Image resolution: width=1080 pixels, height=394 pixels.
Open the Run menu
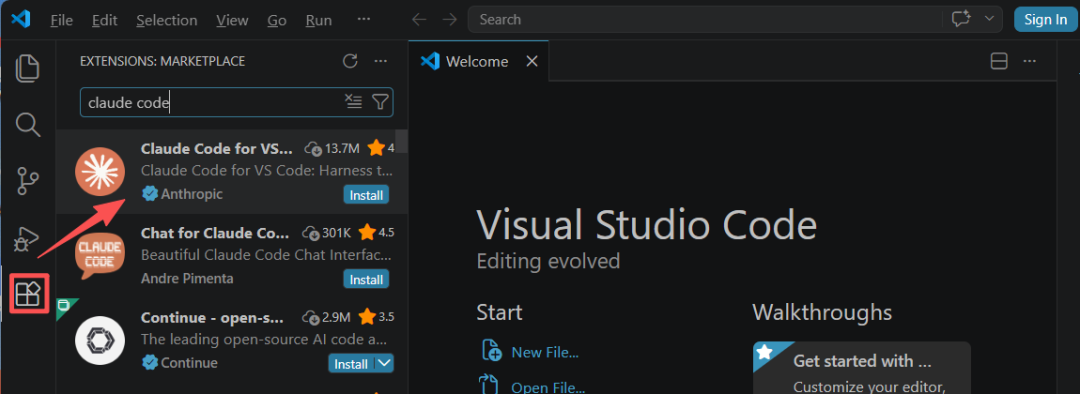tap(319, 20)
